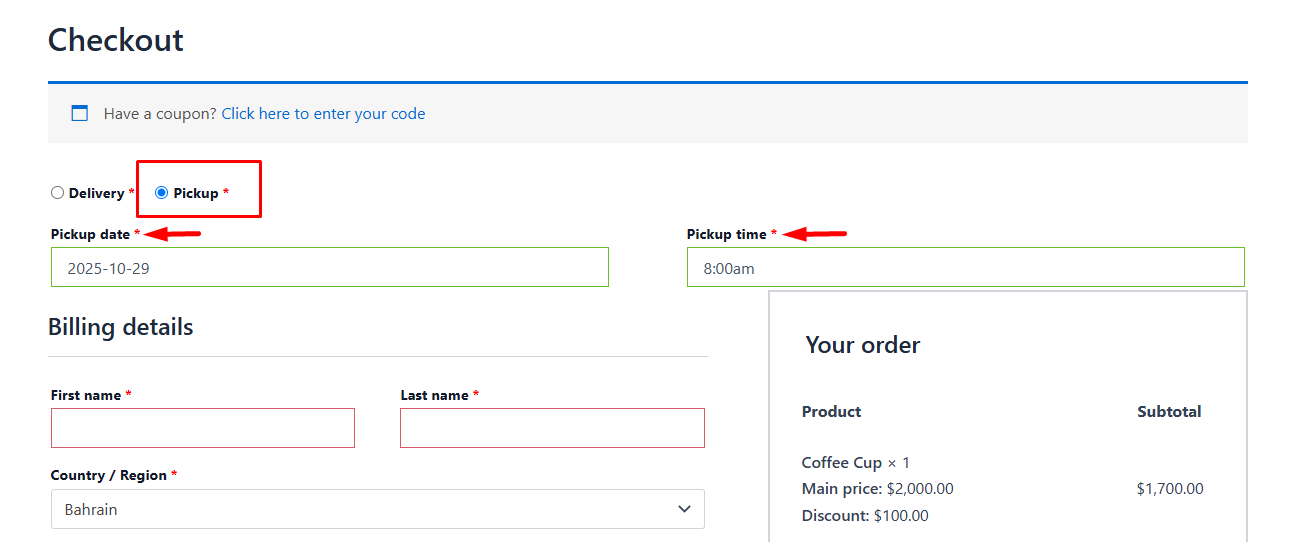Click the "Billing details" section heading
Image resolution: width=1299 pixels, height=542 pixels.
120,327
